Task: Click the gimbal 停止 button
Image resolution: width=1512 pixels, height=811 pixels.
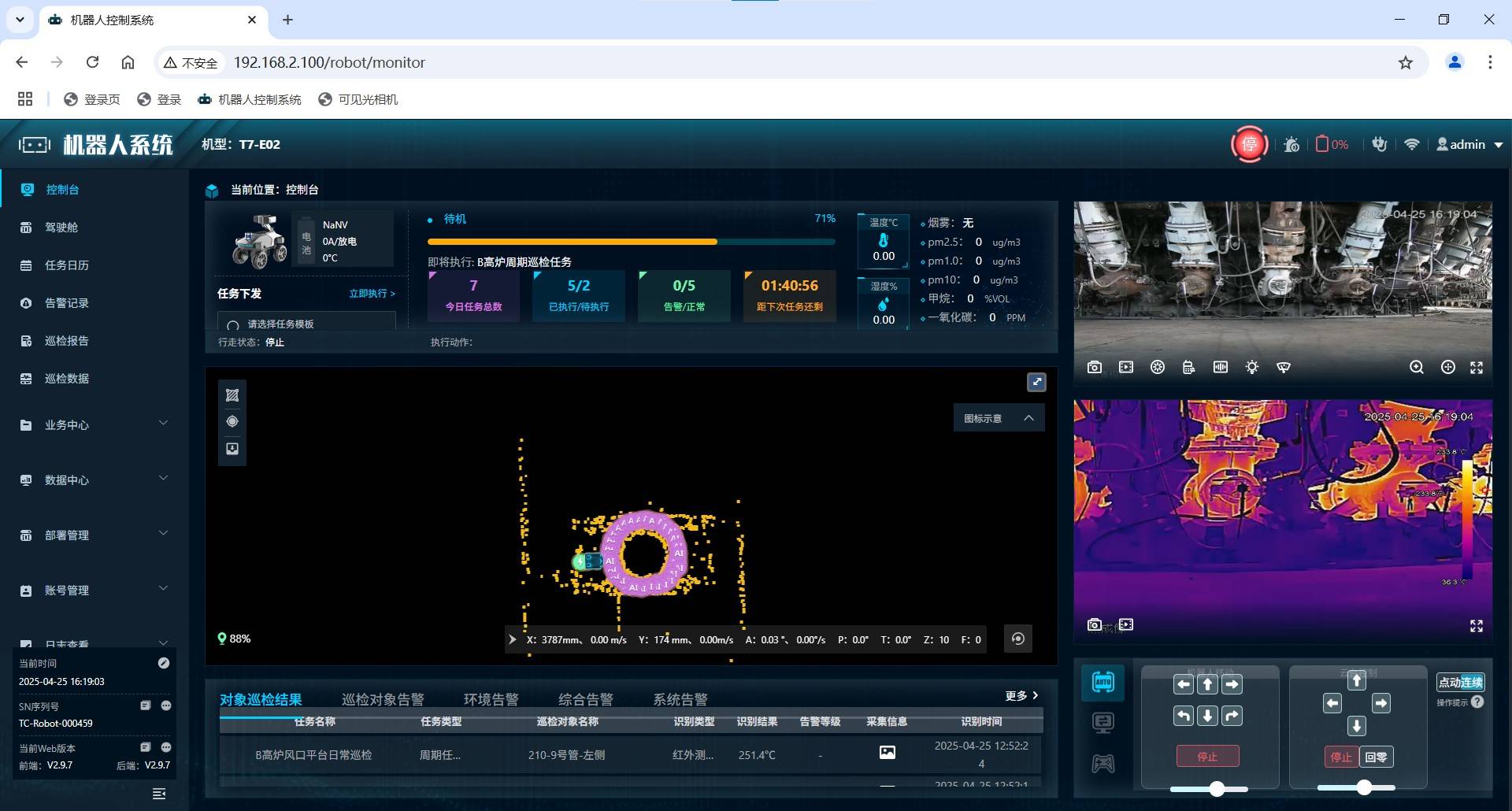Action: (x=1341, y=757)
